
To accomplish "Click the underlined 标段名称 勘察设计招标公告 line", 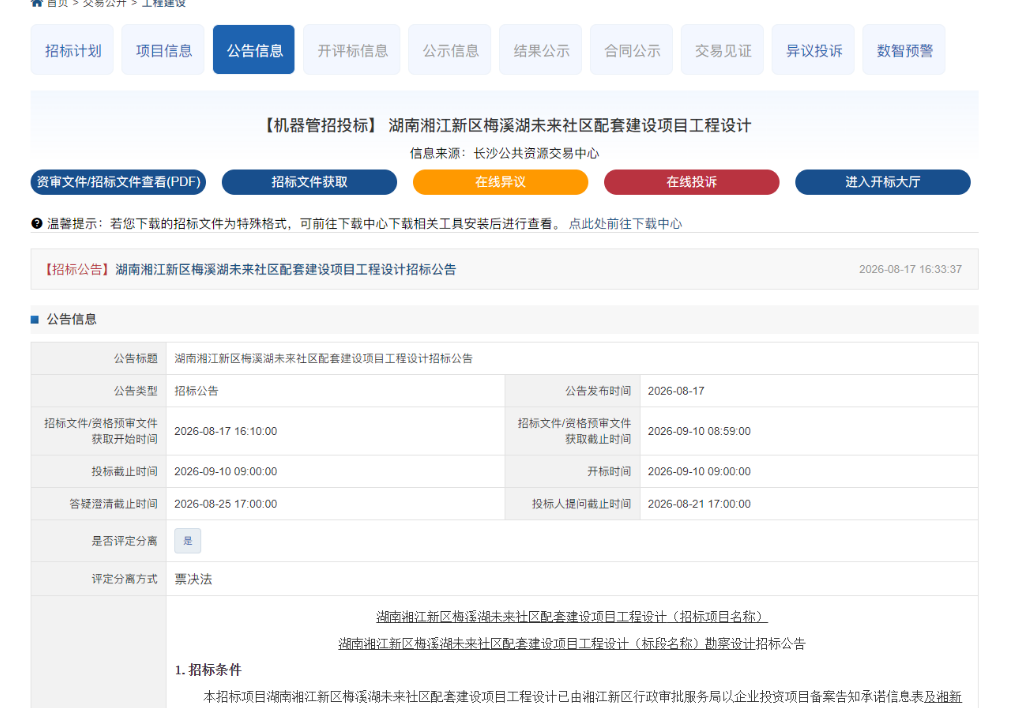I will pos(572,644).
